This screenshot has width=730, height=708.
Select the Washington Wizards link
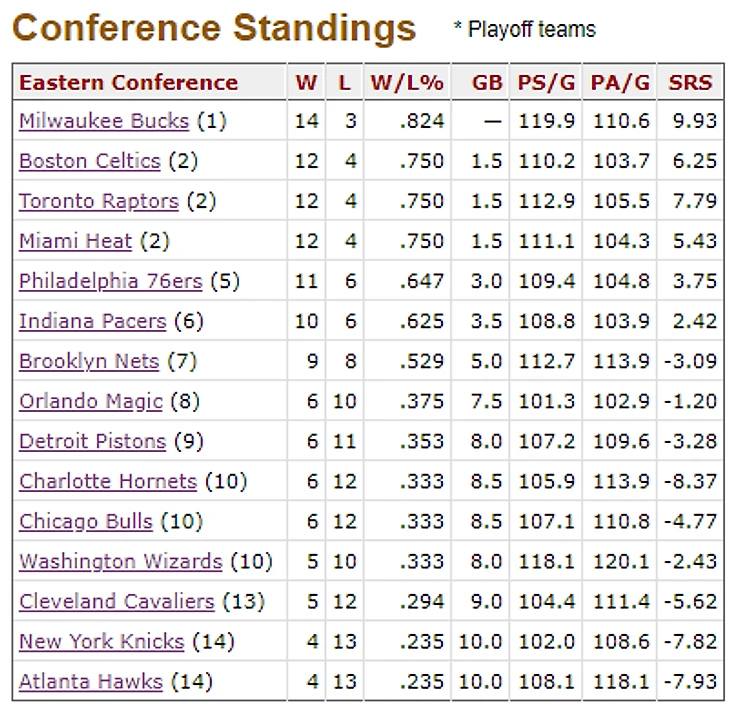point(120,561)
